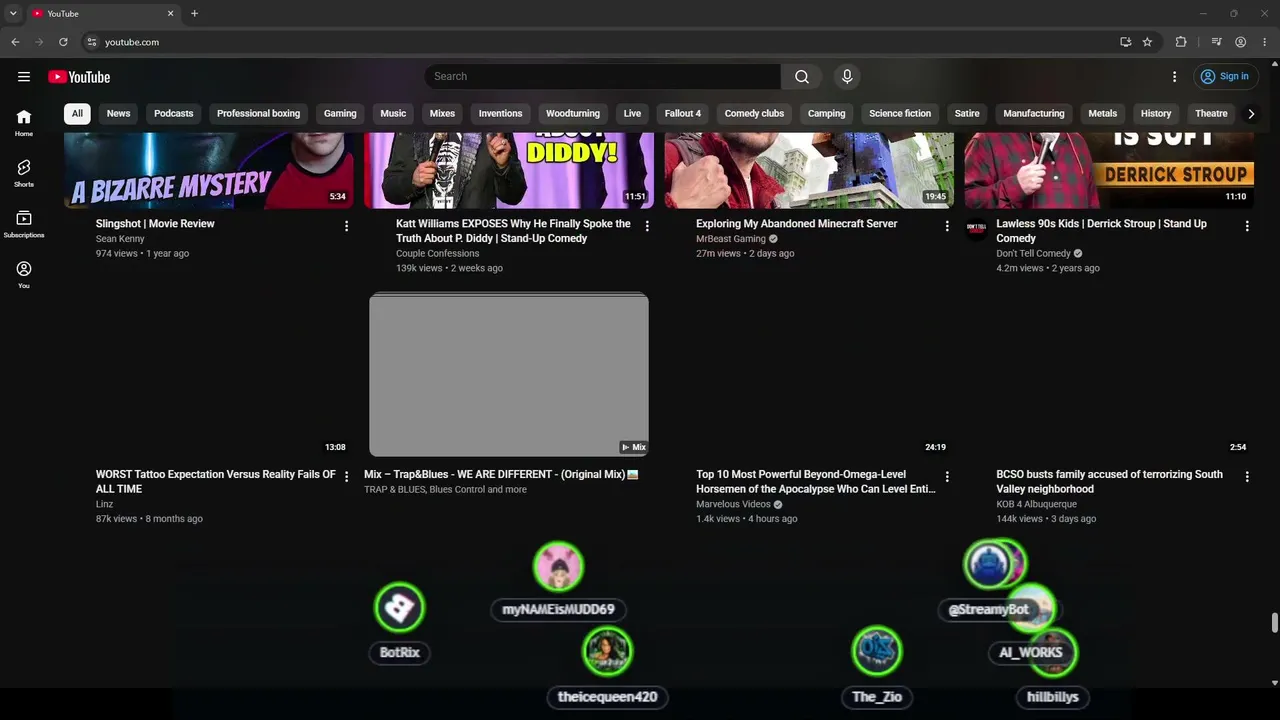This screenshot has height=720, width=1280.
Task: Open Slingshot | Movie Review video title
Action: 155,224
